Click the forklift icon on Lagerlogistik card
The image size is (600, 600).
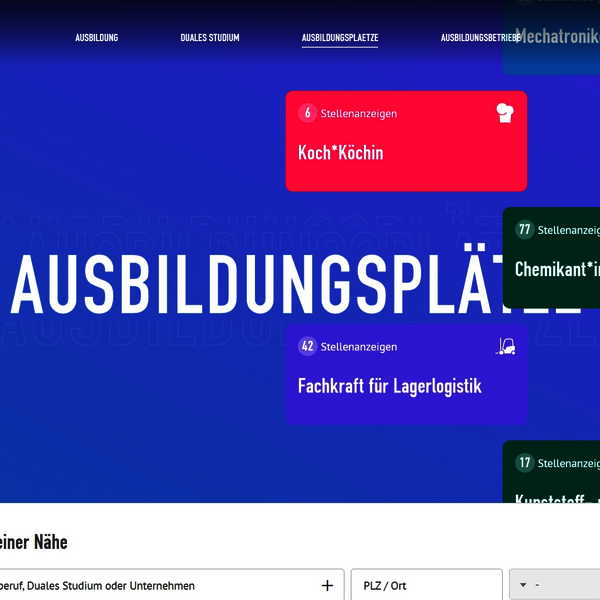click(506, 346)
